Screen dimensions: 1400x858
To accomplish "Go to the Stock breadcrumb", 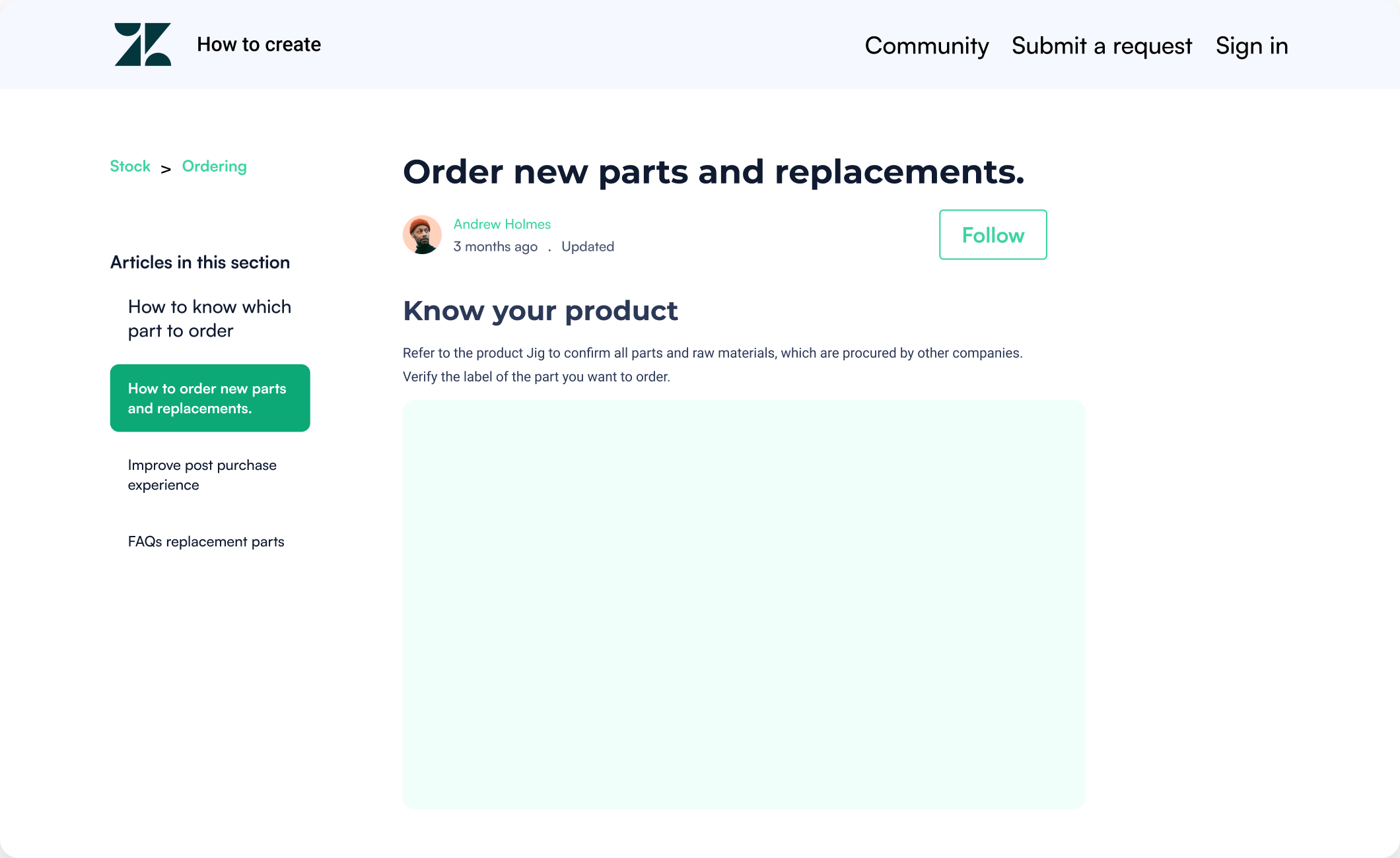I will [x=130, y=166].
